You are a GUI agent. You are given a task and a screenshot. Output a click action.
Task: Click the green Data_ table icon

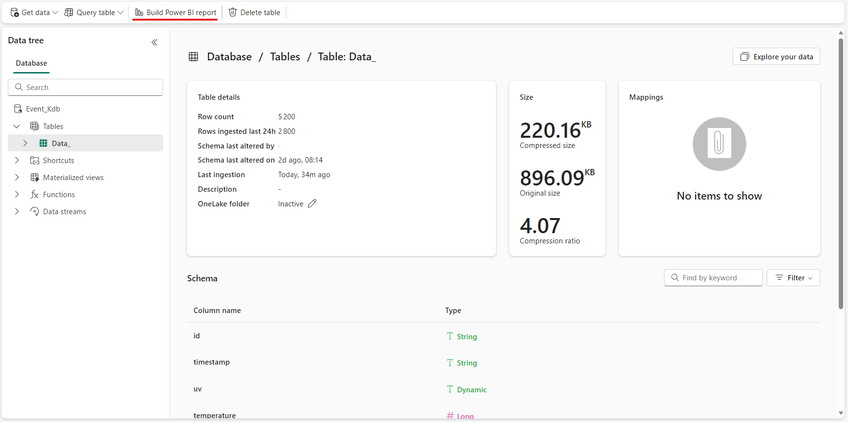[43, 143]
